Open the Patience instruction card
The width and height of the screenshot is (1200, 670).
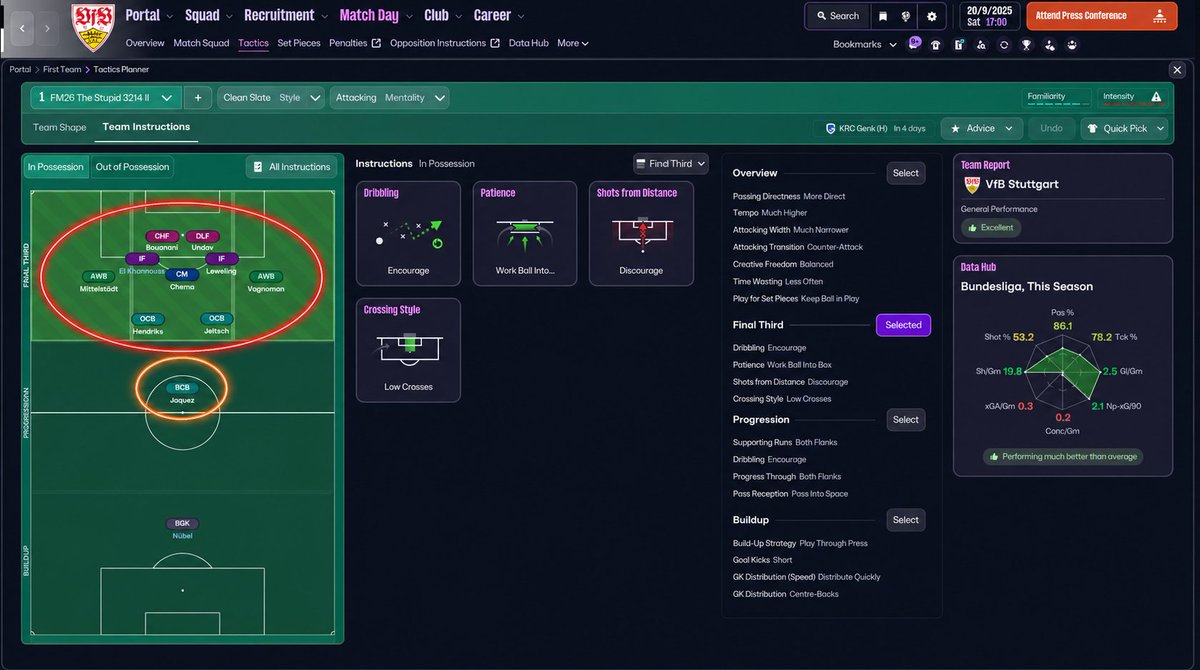[525, 234]
